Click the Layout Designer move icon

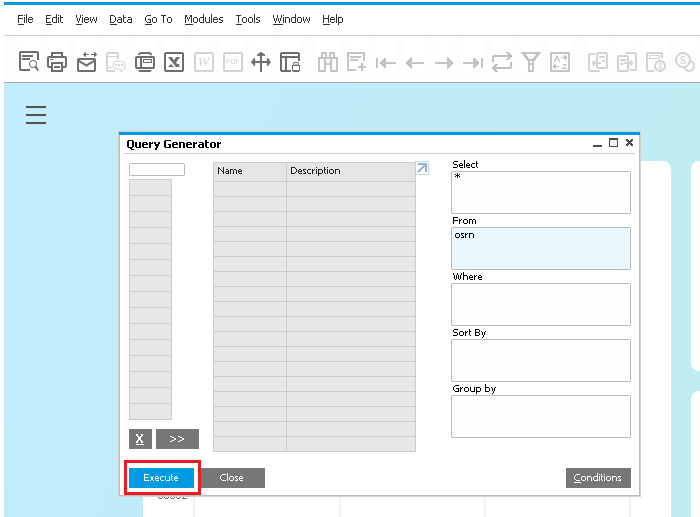pos(261,62)
